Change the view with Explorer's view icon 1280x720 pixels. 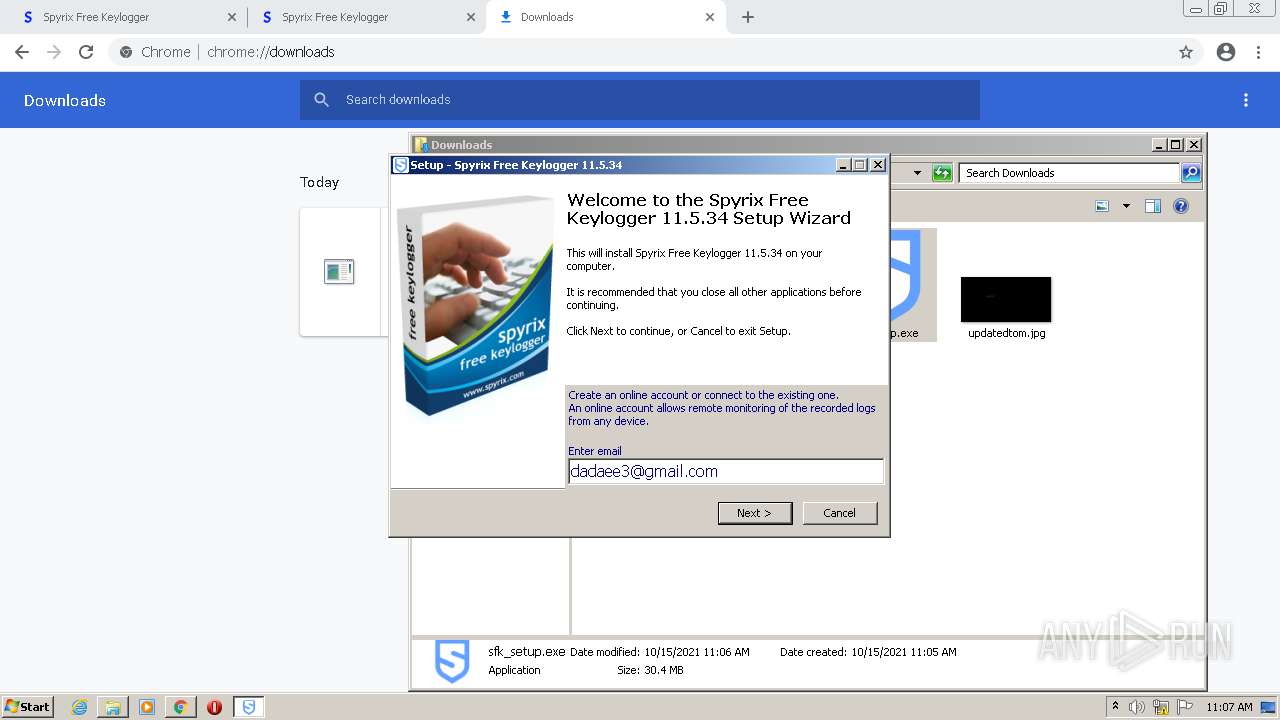click(x=1102, y=206)
